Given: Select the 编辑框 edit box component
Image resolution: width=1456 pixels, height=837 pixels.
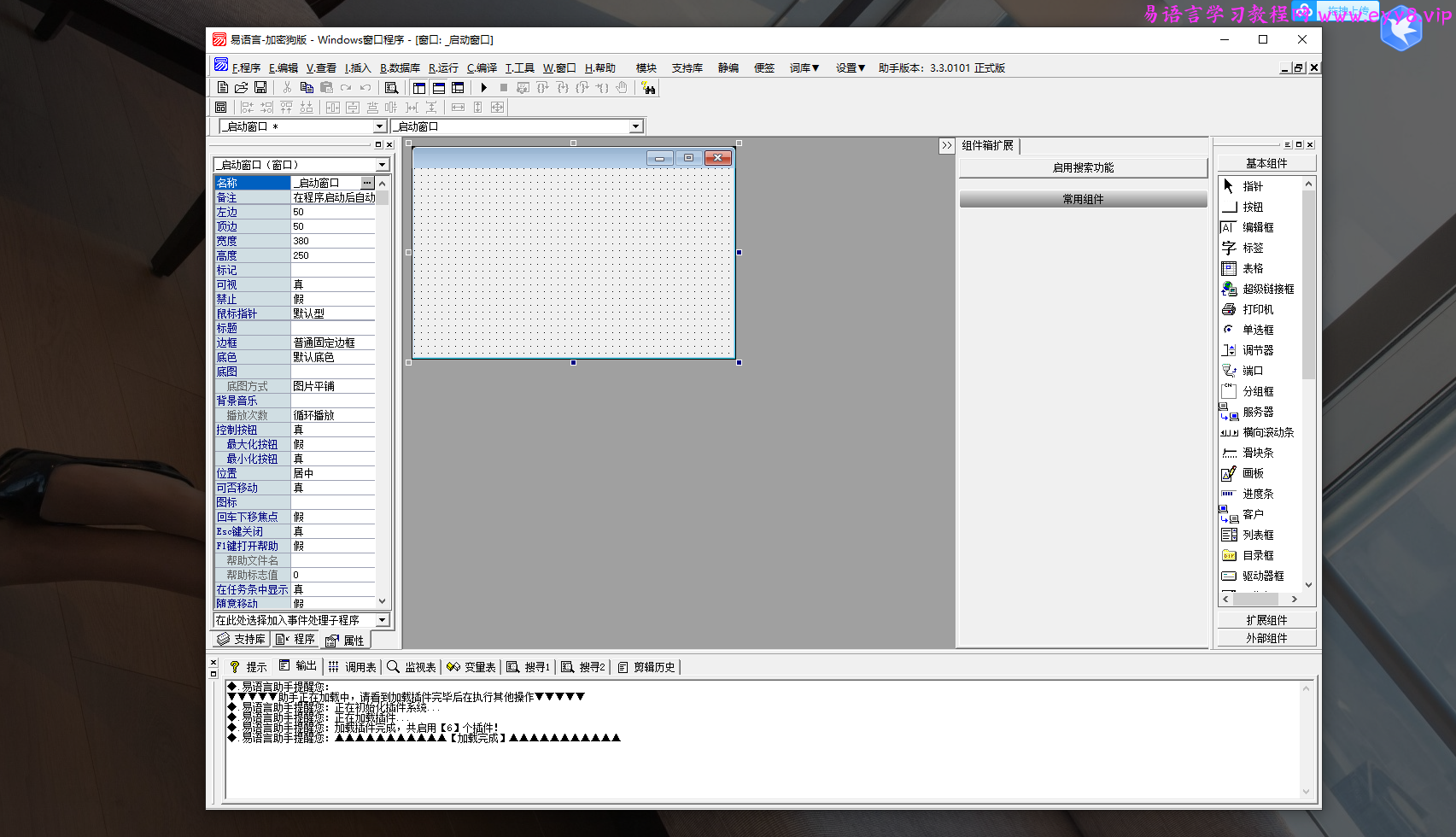Looking at the screenshot, I should [x=1259, y=227].
